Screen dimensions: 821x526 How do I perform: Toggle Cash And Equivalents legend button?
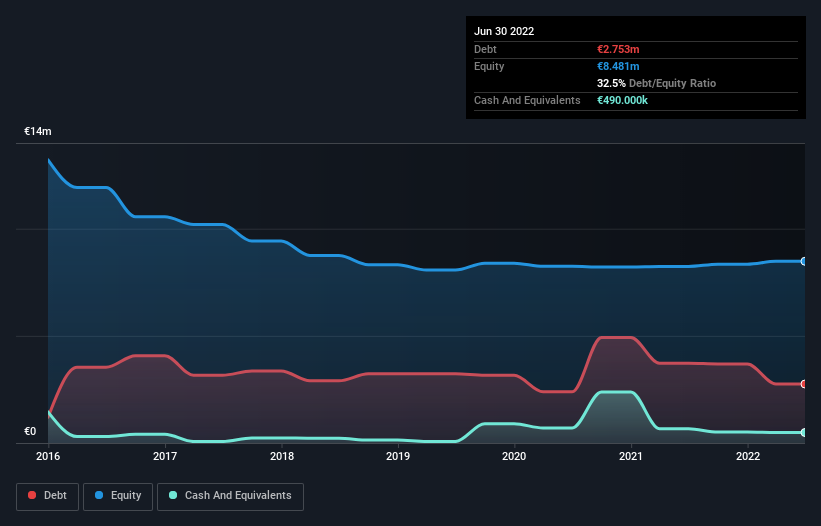(x=230, y=496)
